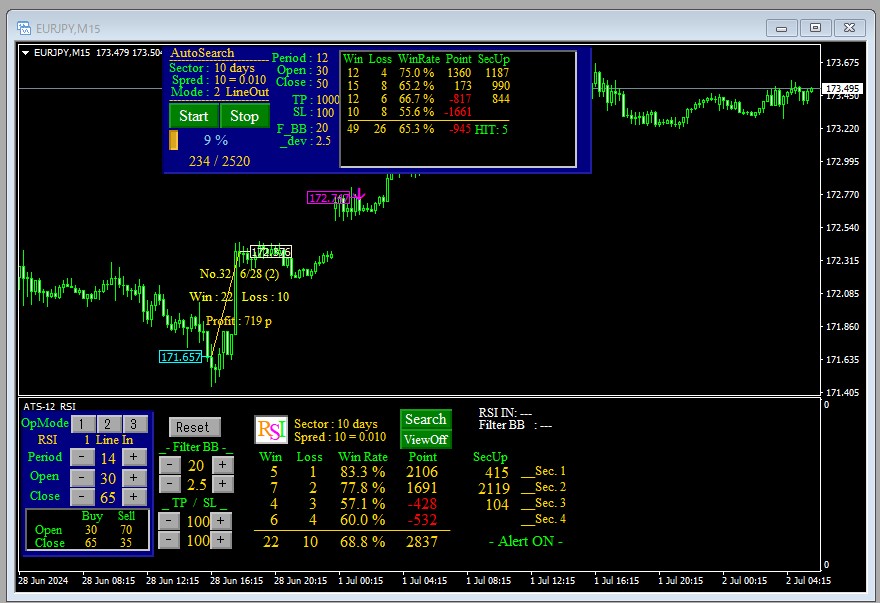
Task: Click the cyan 171.657 price label
Action: point(180,357)
